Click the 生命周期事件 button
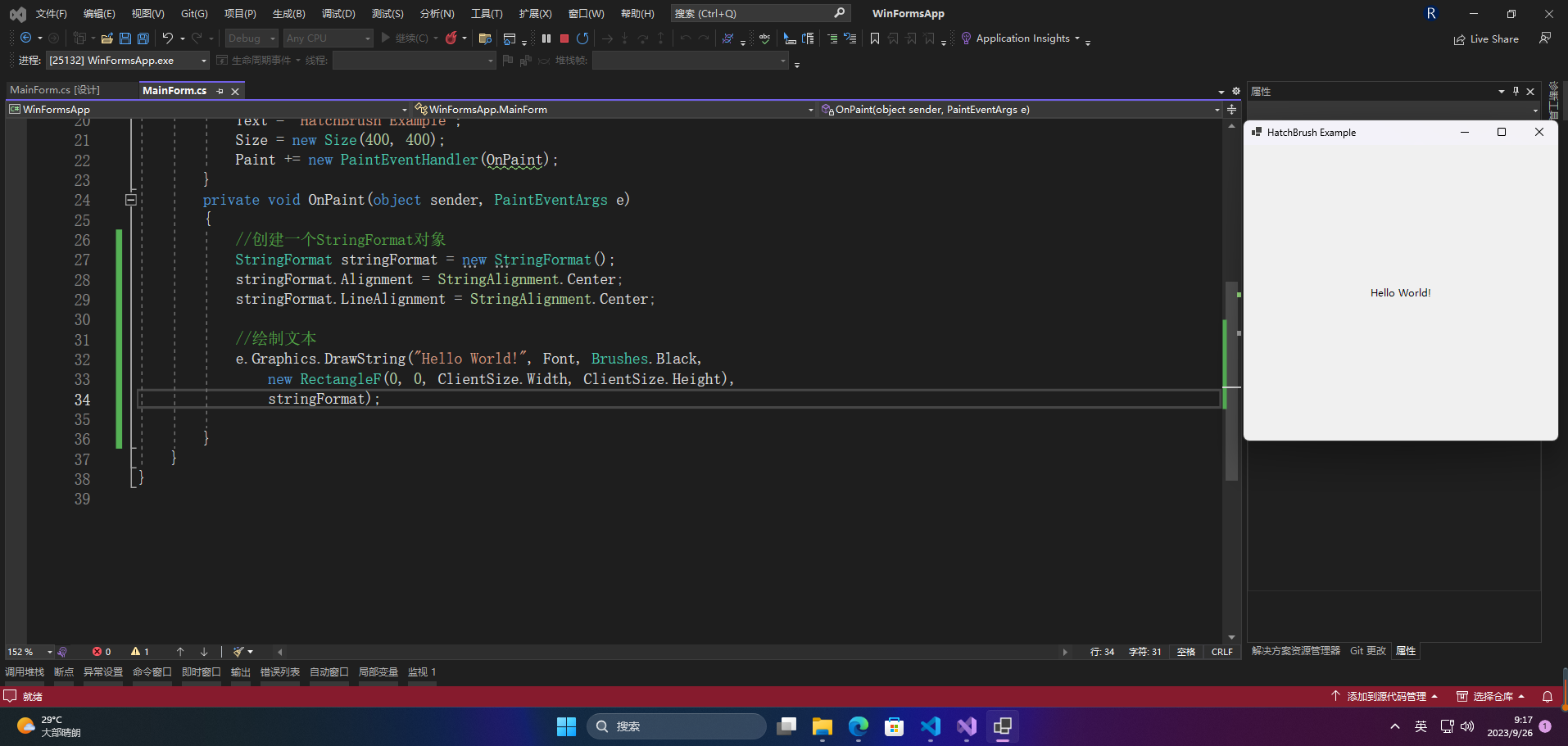 pos(254,60)
